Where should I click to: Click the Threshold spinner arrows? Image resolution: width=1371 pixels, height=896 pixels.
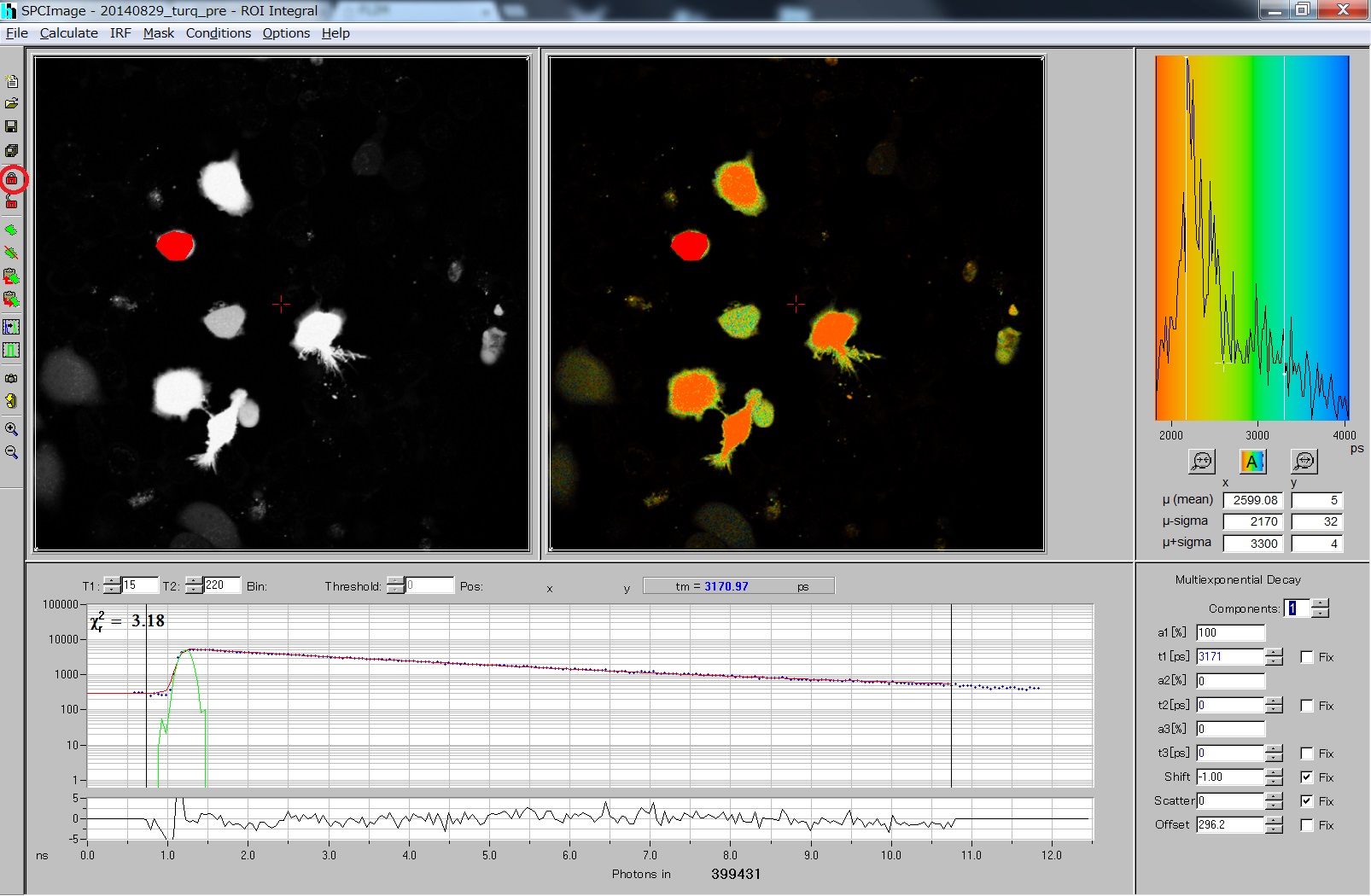[395, 585]
